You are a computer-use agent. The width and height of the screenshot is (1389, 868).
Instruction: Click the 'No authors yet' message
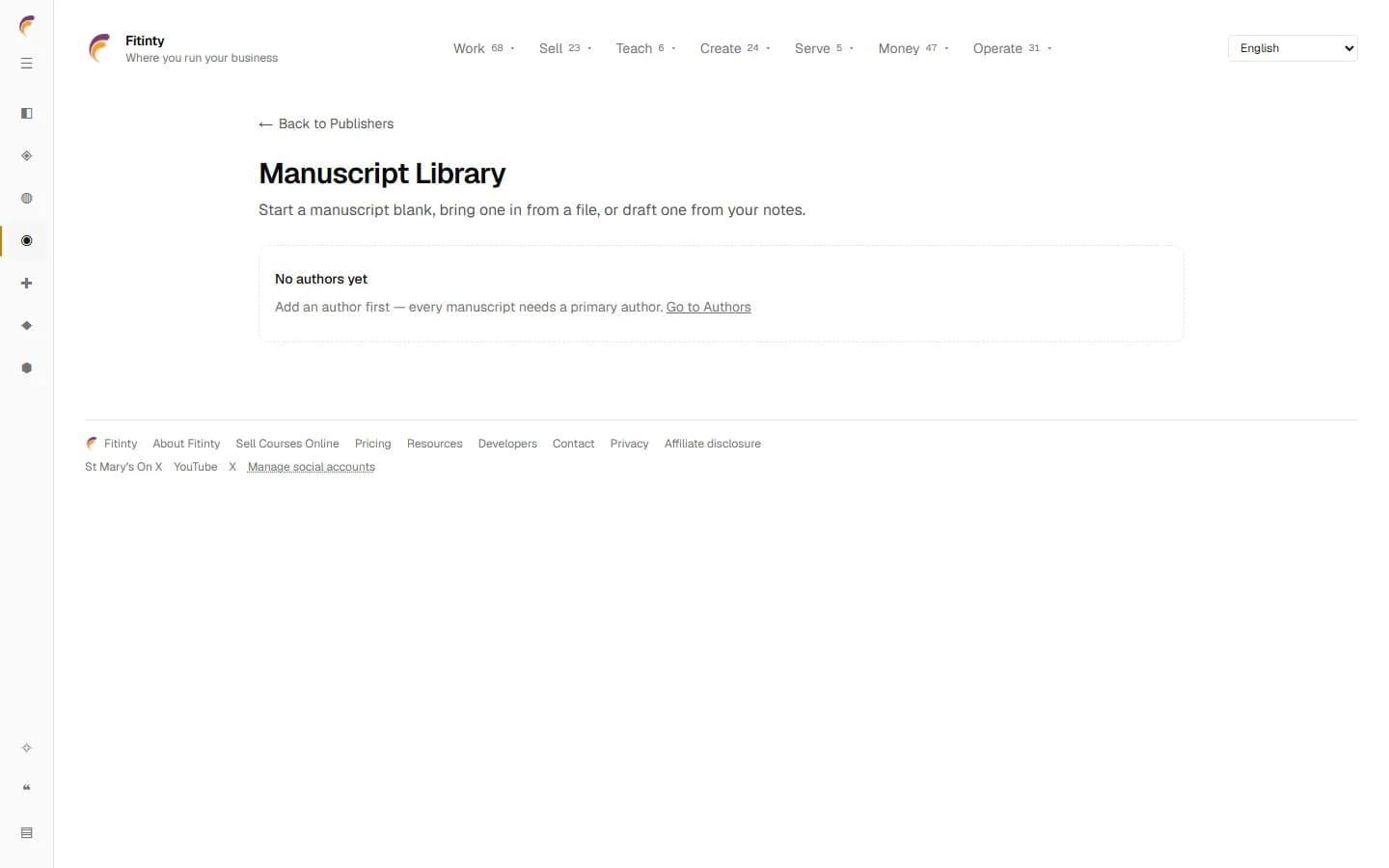321,279
